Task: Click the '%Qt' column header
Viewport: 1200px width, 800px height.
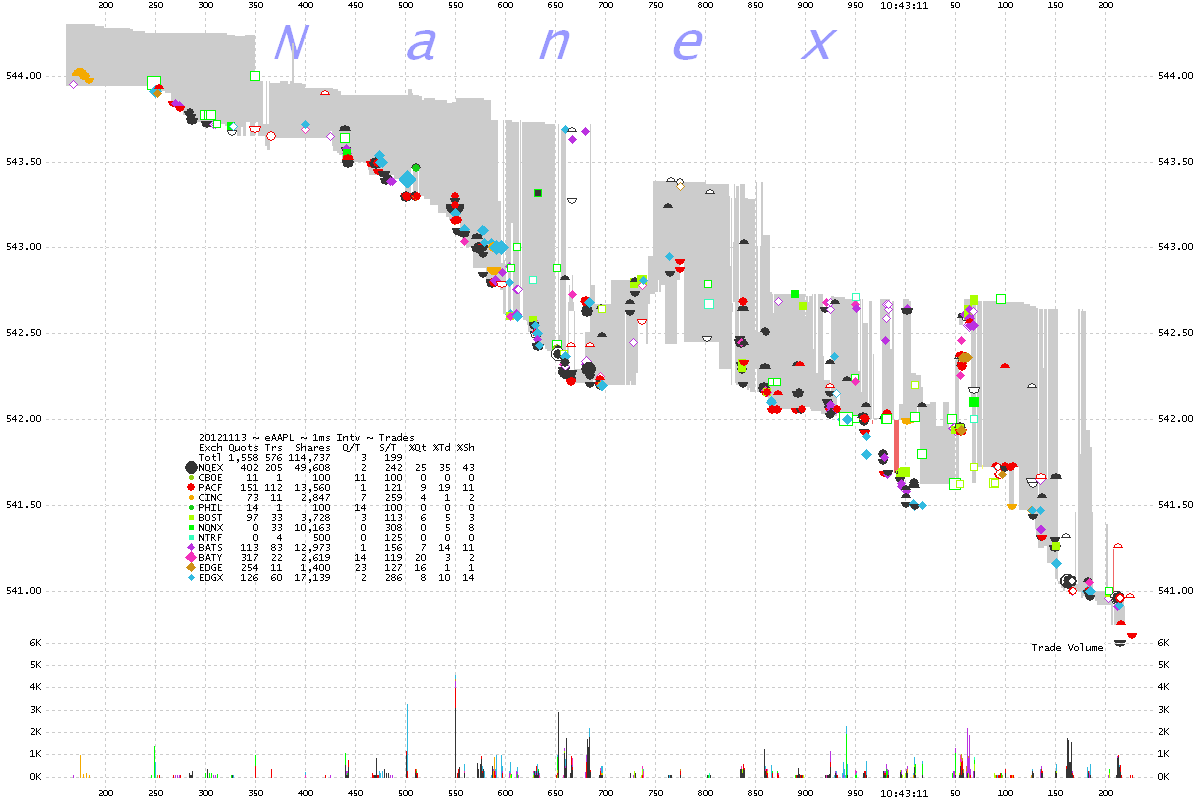Action: 418,448
